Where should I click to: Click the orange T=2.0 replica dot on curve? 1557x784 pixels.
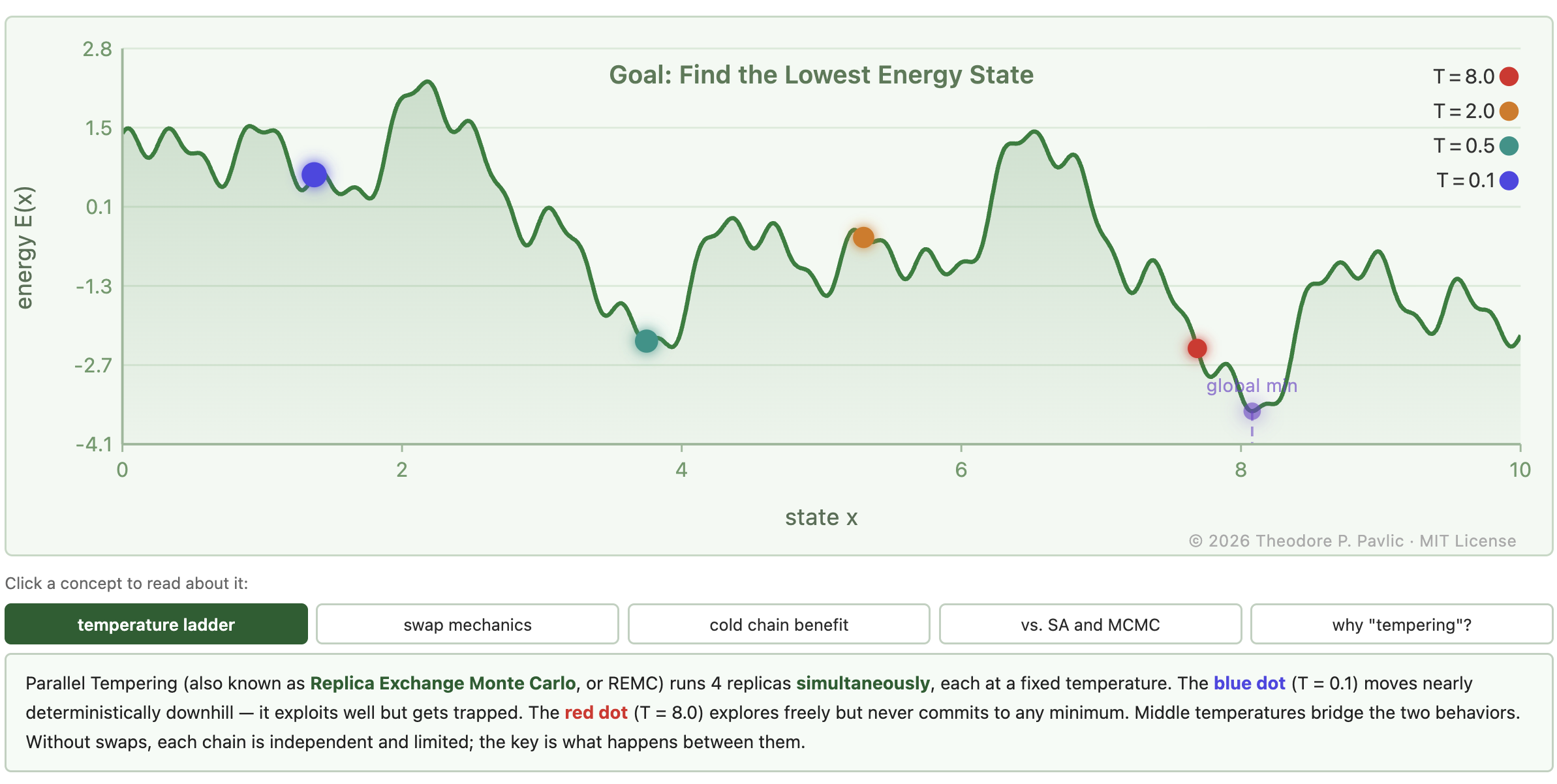pyautogui.click(x=863, y=237)
